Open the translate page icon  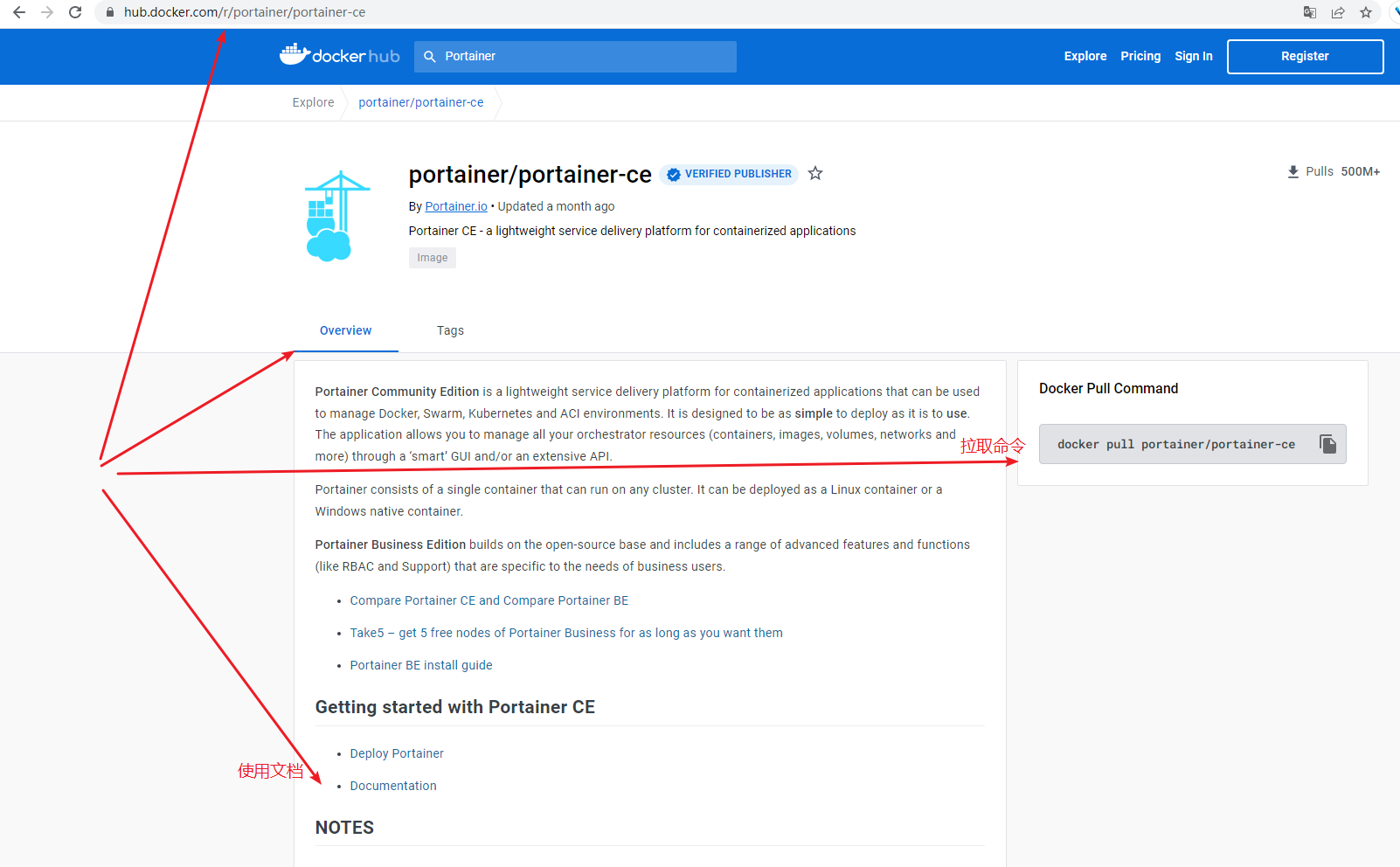1309,12
